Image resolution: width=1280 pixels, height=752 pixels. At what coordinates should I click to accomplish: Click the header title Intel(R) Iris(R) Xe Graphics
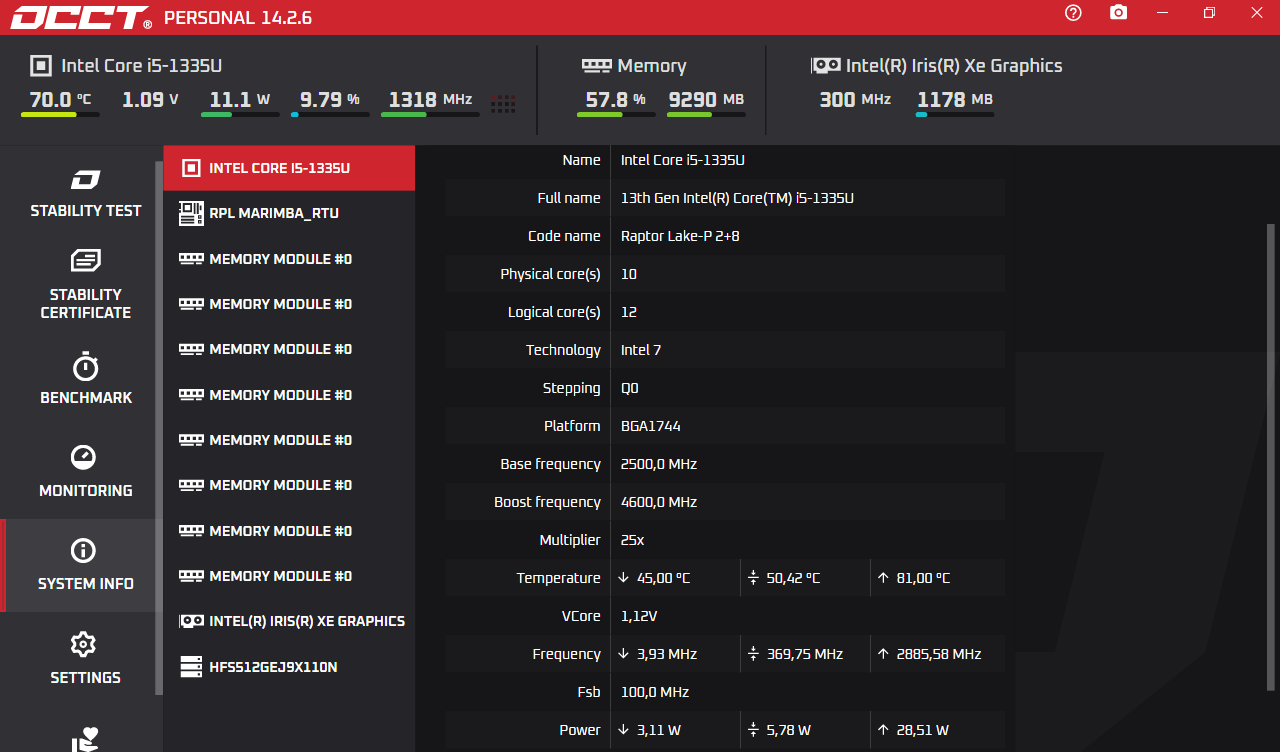click(x=954, y=66)
